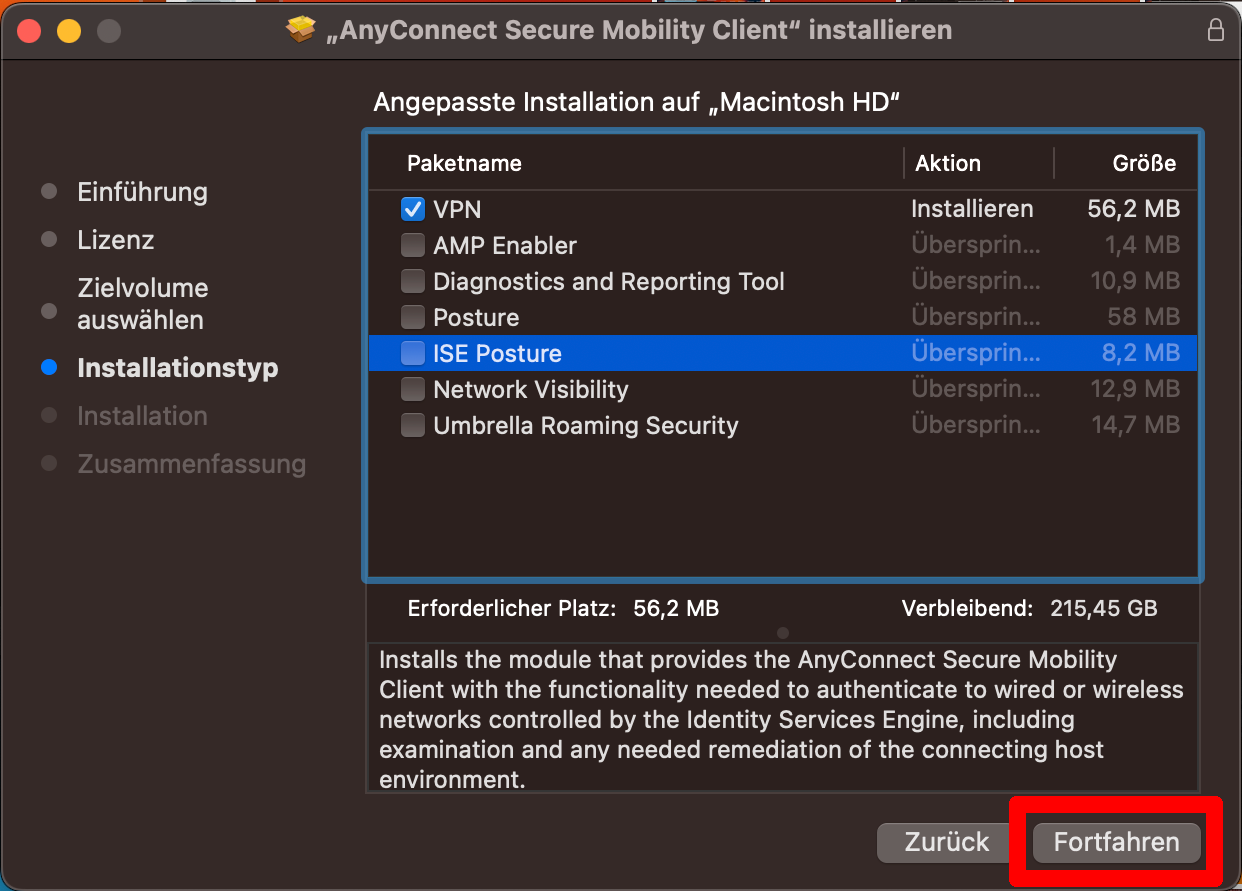Click the lock icon in title bar

1215,30
